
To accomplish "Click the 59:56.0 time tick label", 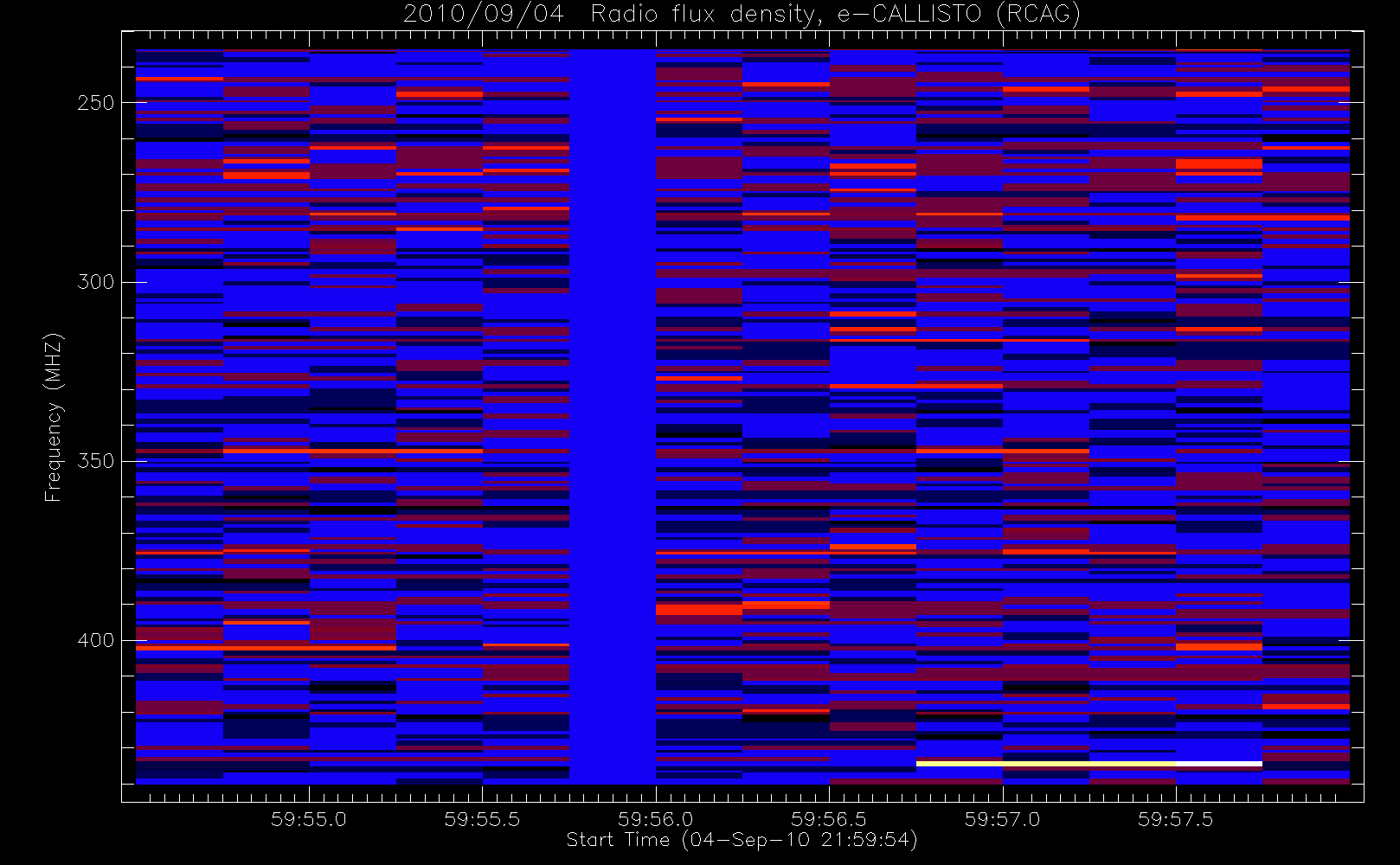I will coord(656,819).
